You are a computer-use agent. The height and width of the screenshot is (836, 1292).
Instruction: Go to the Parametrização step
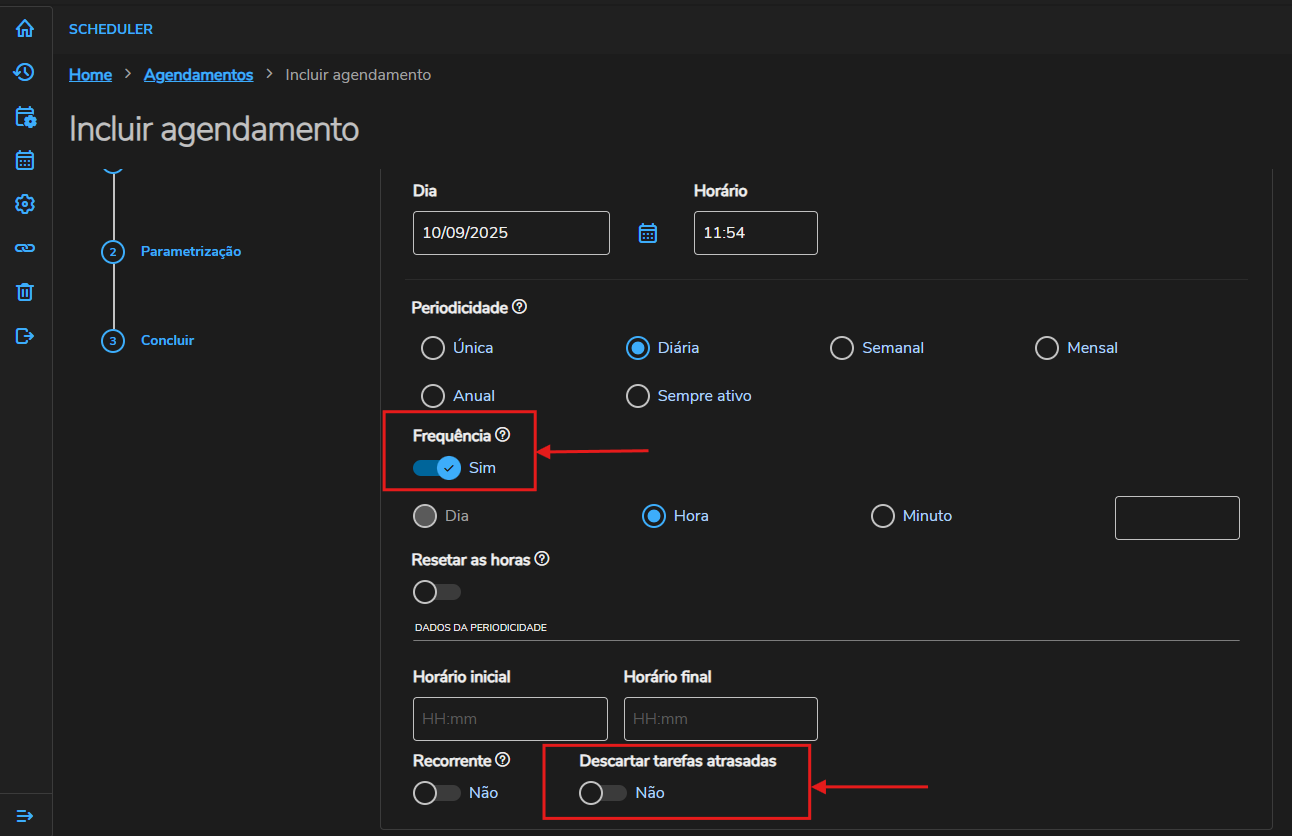(x=190, y=252)
